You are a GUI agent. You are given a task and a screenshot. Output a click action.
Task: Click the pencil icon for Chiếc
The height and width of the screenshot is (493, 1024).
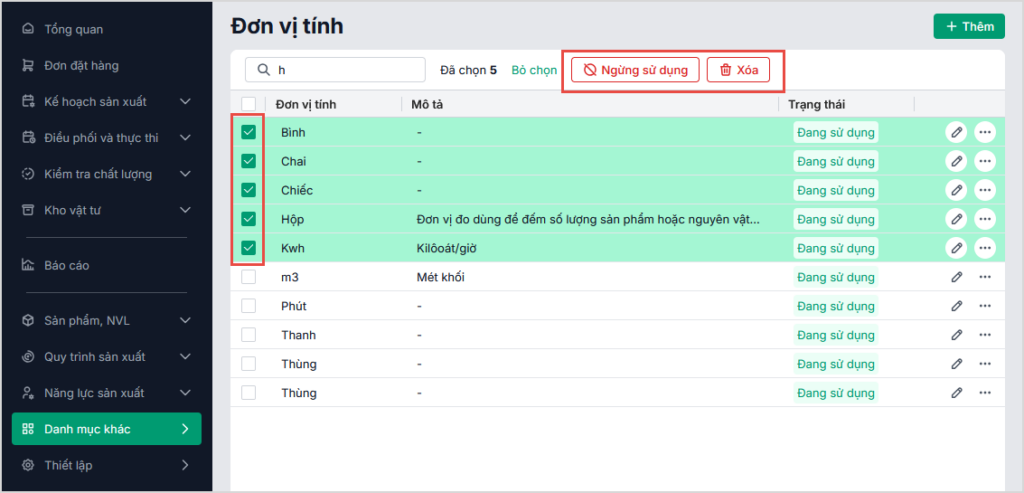point(956,190)
